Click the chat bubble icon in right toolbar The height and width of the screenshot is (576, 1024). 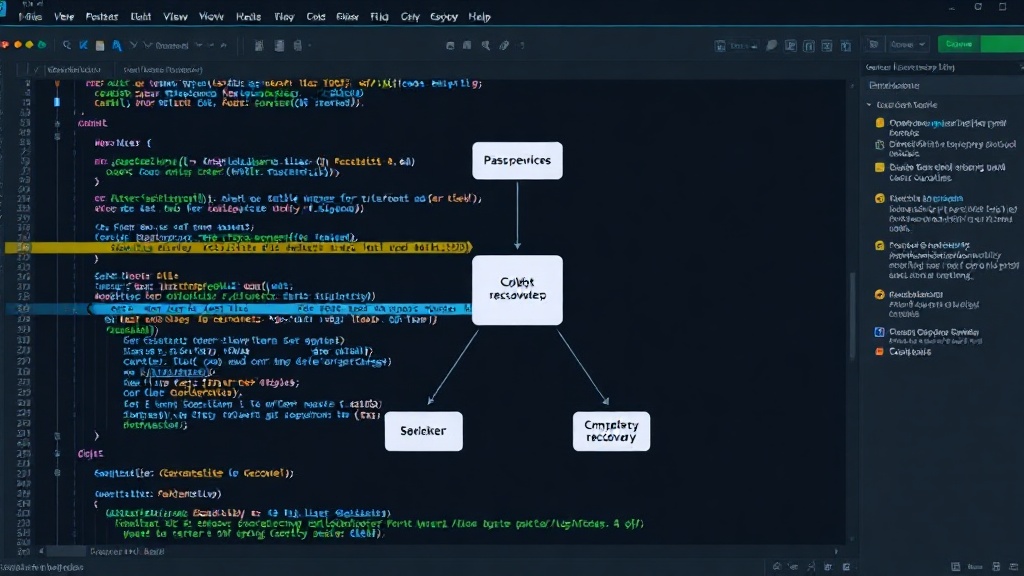[x=771, y=45]
